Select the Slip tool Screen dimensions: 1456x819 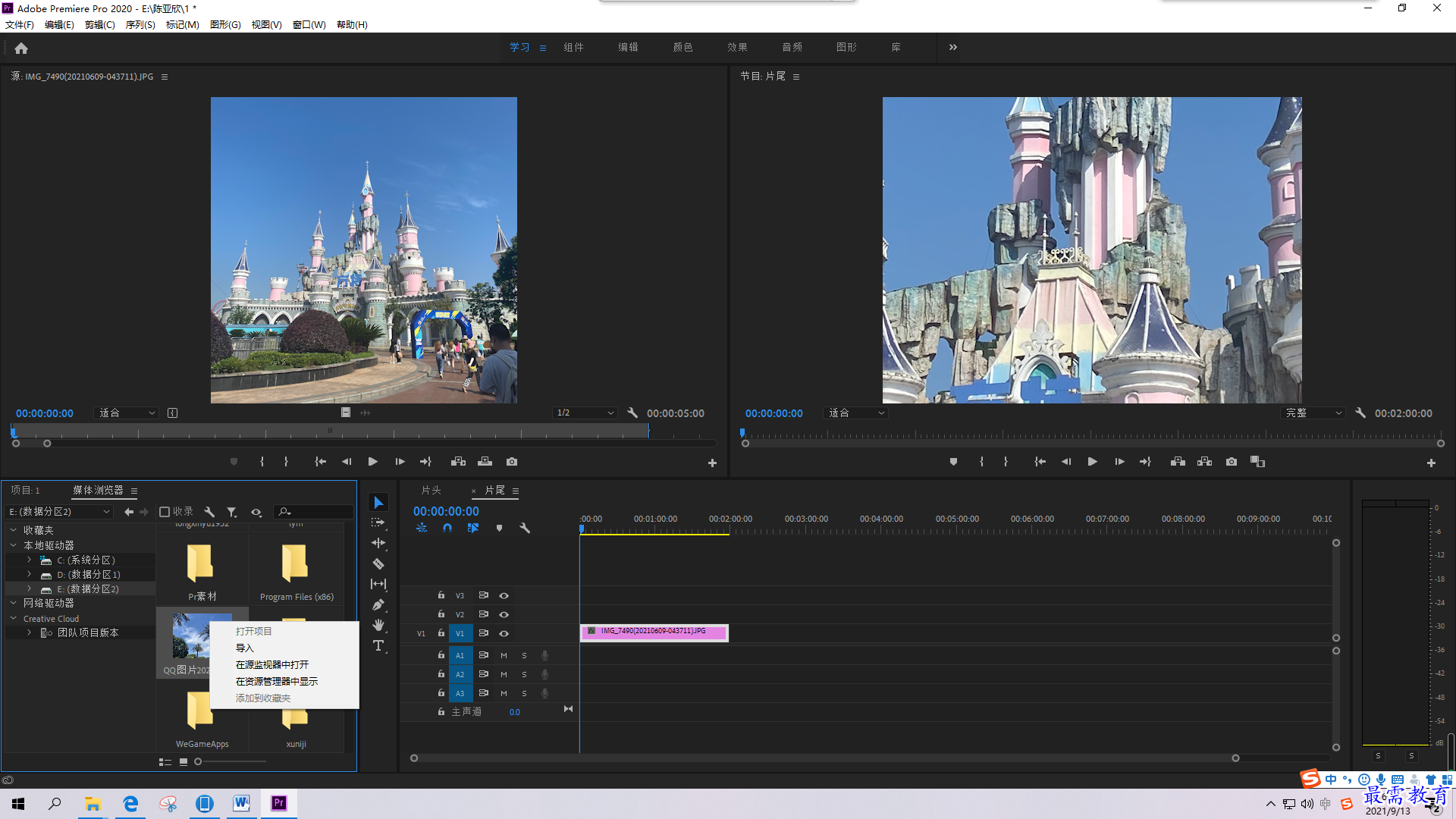[378, 584]
